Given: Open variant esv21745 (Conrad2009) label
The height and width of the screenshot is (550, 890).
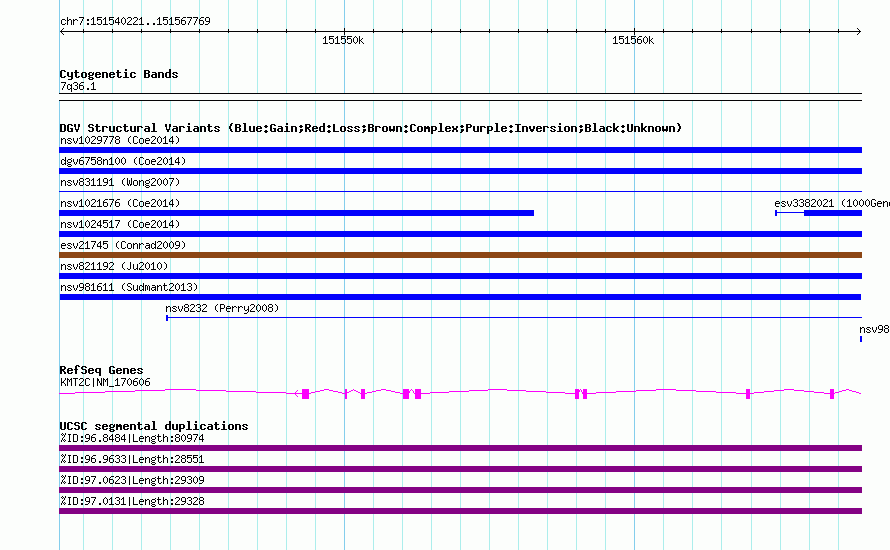Looking at the screenshot, I should (x=123, y=245).
